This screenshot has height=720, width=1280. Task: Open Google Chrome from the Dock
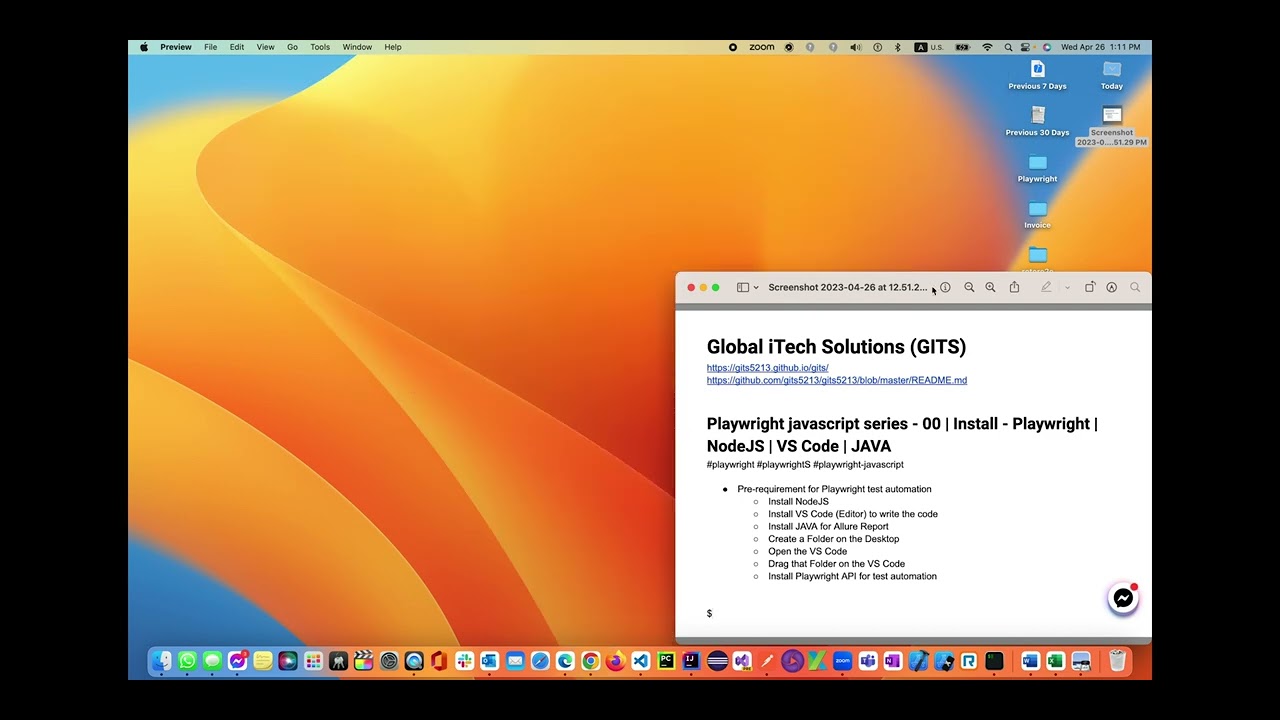tap(590, 661)
